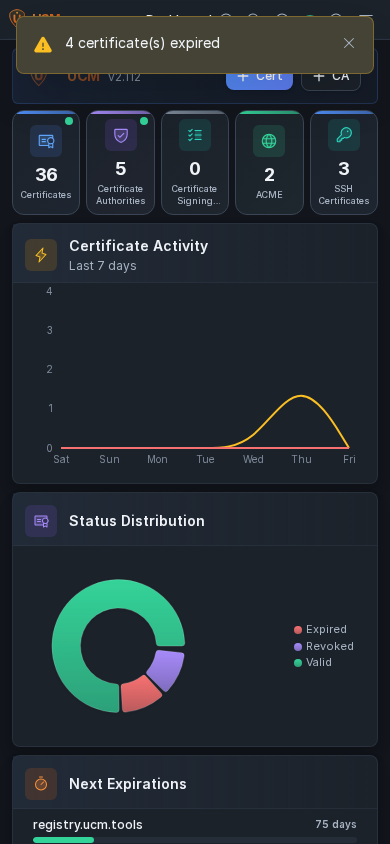Toggle the Valid legend entry
Viewport: 390px width, 844px height.
313,662
